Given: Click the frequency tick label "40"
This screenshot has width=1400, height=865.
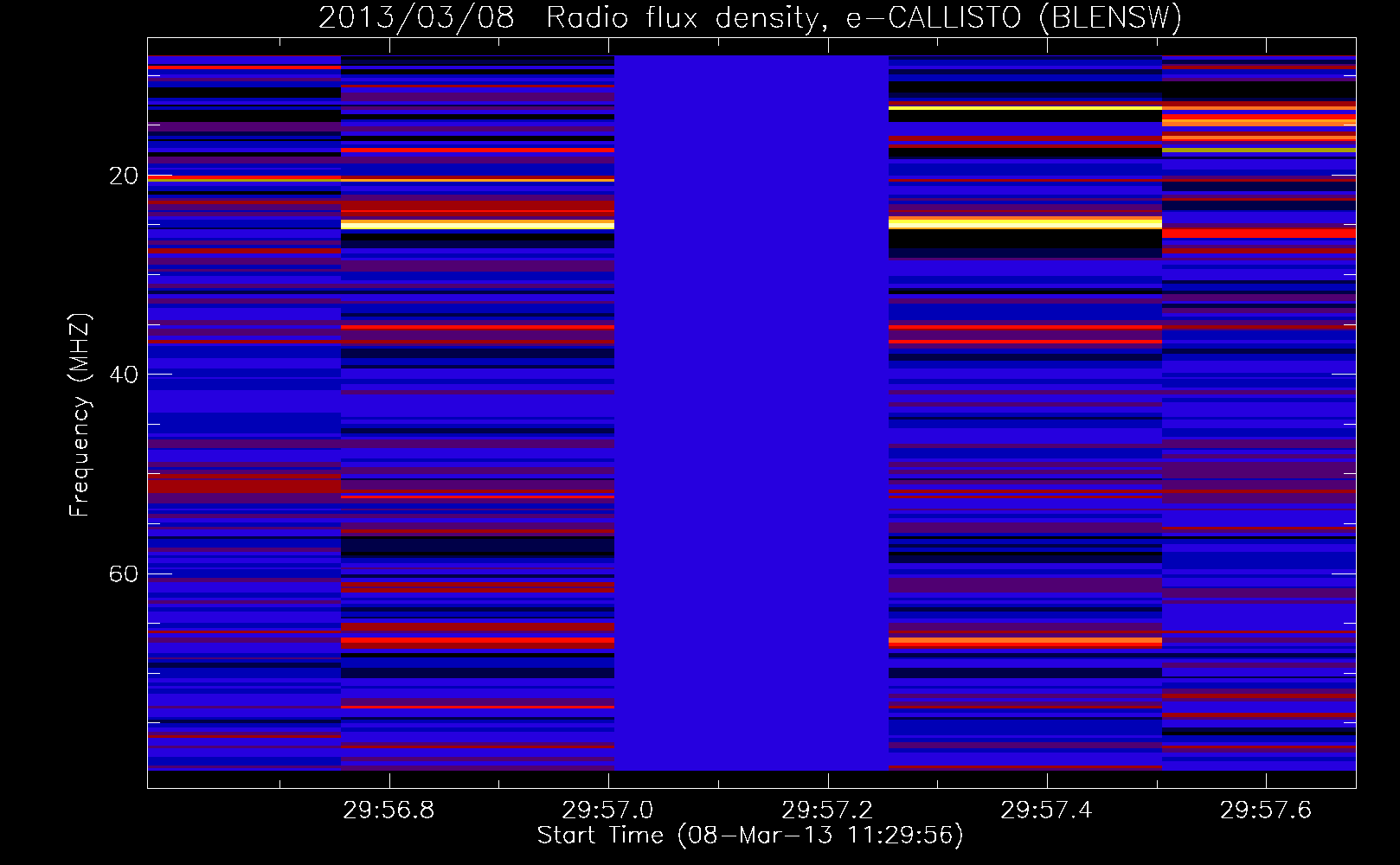Looking at the screenshot, I should [x=123, y=375].
